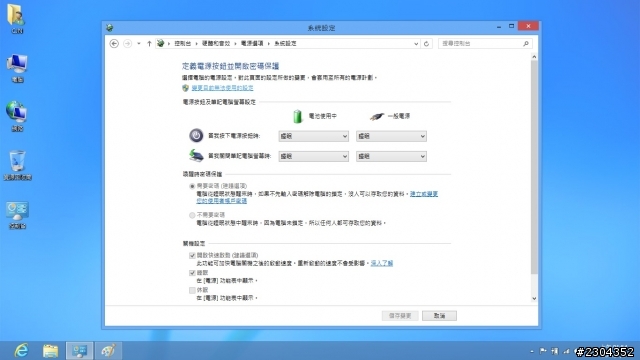Select the 電源選項 breadcrumb
This screenshot has height=360, width=640.
(x=252, y=43)
